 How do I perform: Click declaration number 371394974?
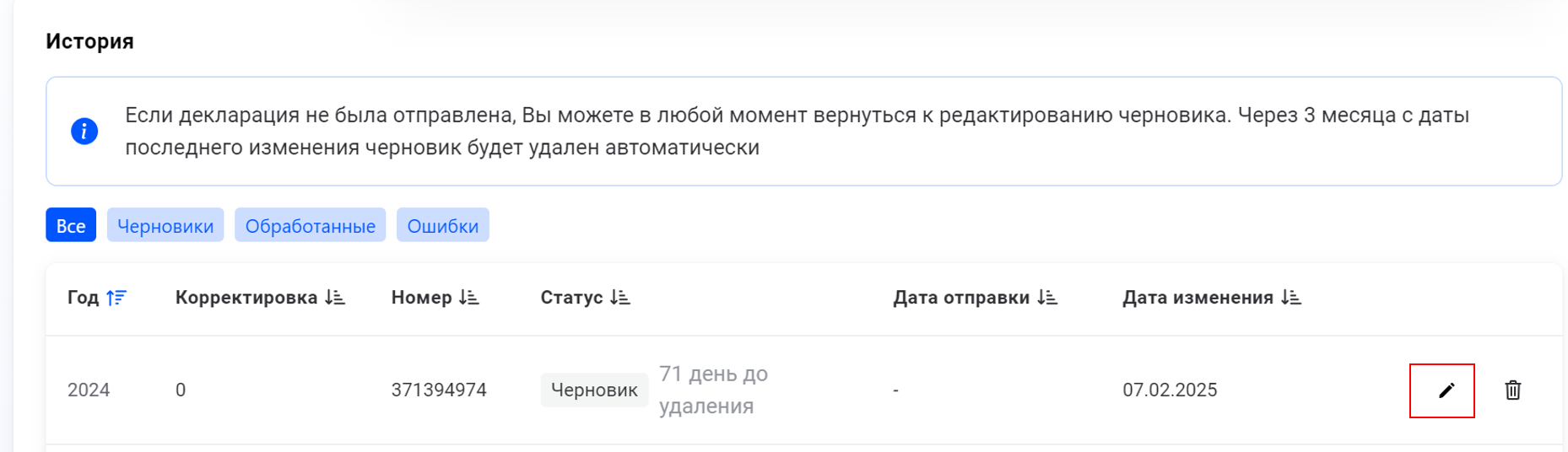click(439, 390)
